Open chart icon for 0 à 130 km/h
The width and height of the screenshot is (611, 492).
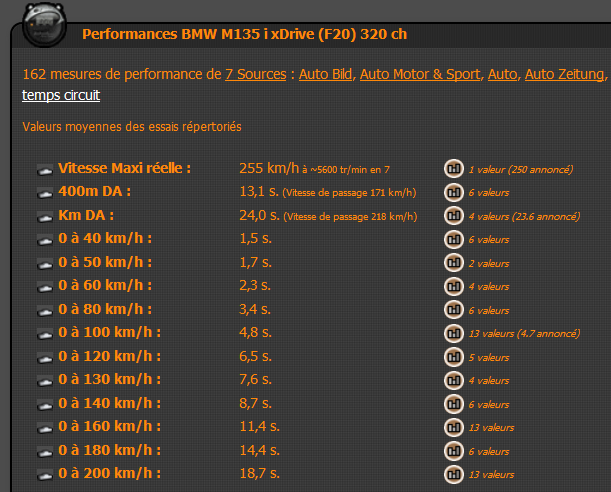pos(454,380)
